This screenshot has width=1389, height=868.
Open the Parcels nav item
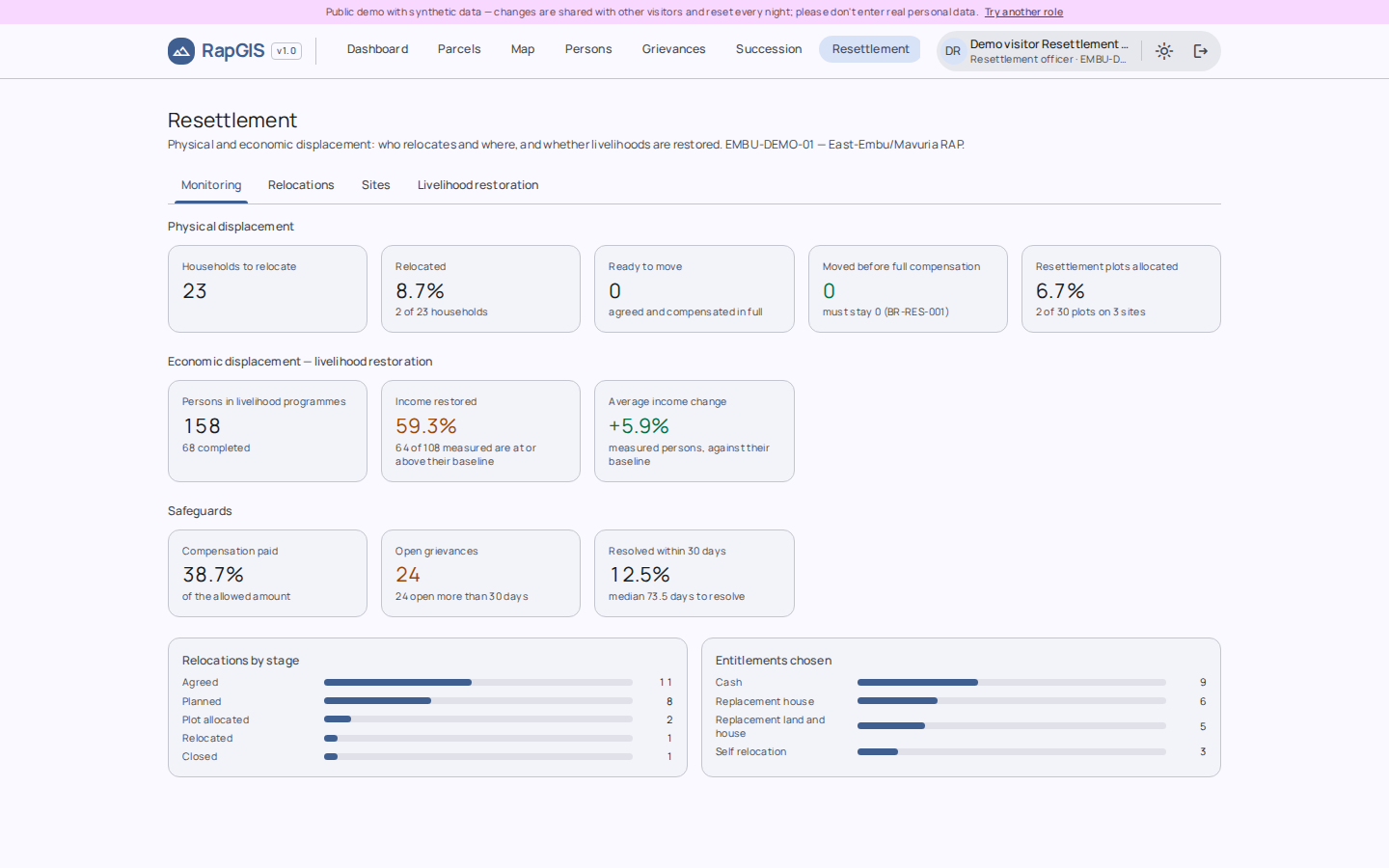click(459, 49)
